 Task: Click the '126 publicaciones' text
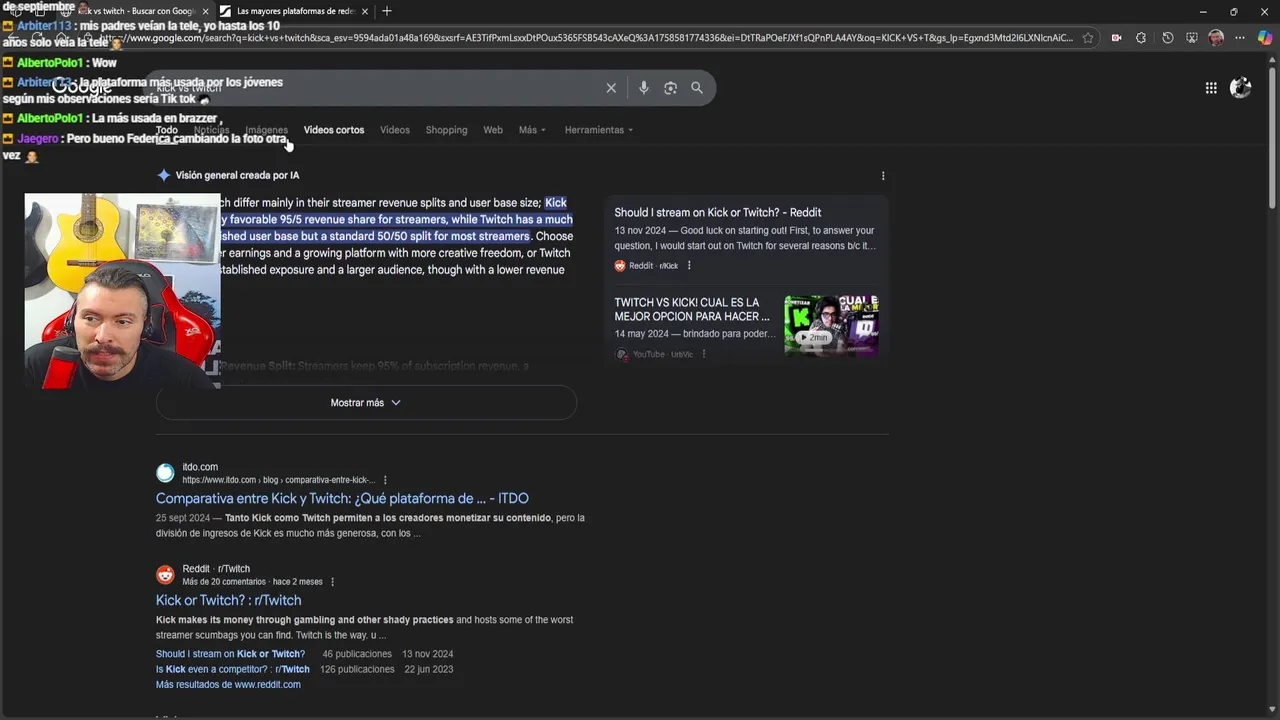[x=356, y=669]
